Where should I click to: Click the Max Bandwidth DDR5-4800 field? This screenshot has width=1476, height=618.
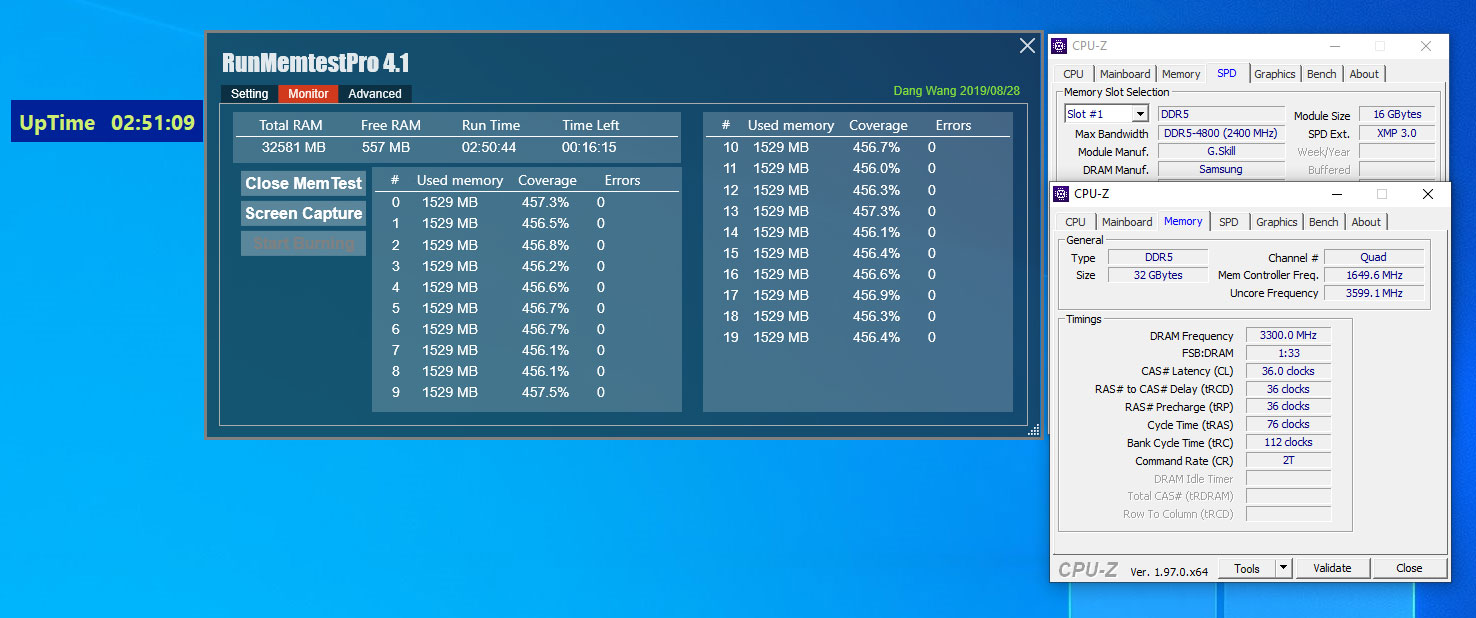point(1221,133)
